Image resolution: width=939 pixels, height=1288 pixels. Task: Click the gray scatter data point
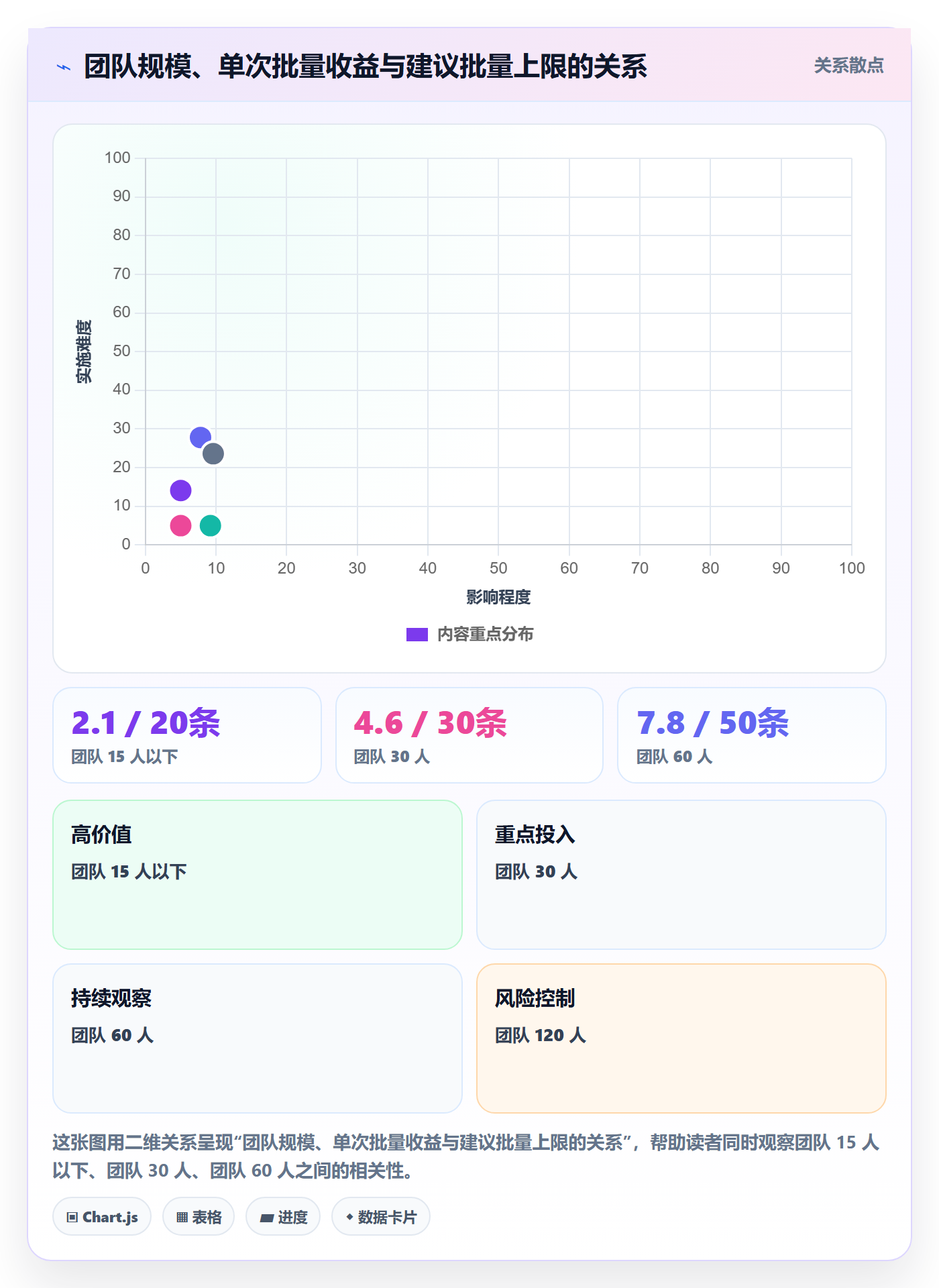coord(213,454)
